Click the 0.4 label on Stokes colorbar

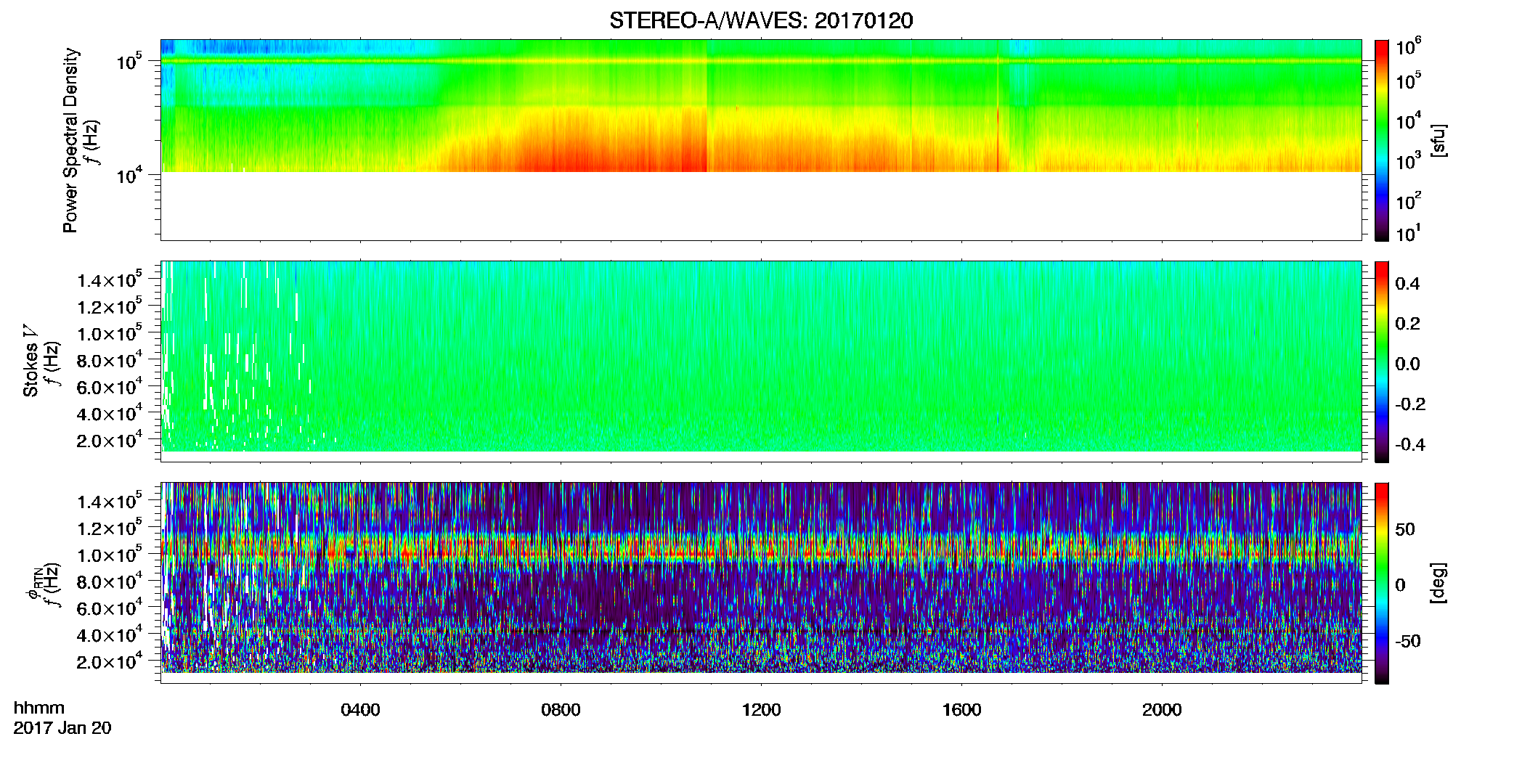pyautogui.click(x=1407, y=284)
